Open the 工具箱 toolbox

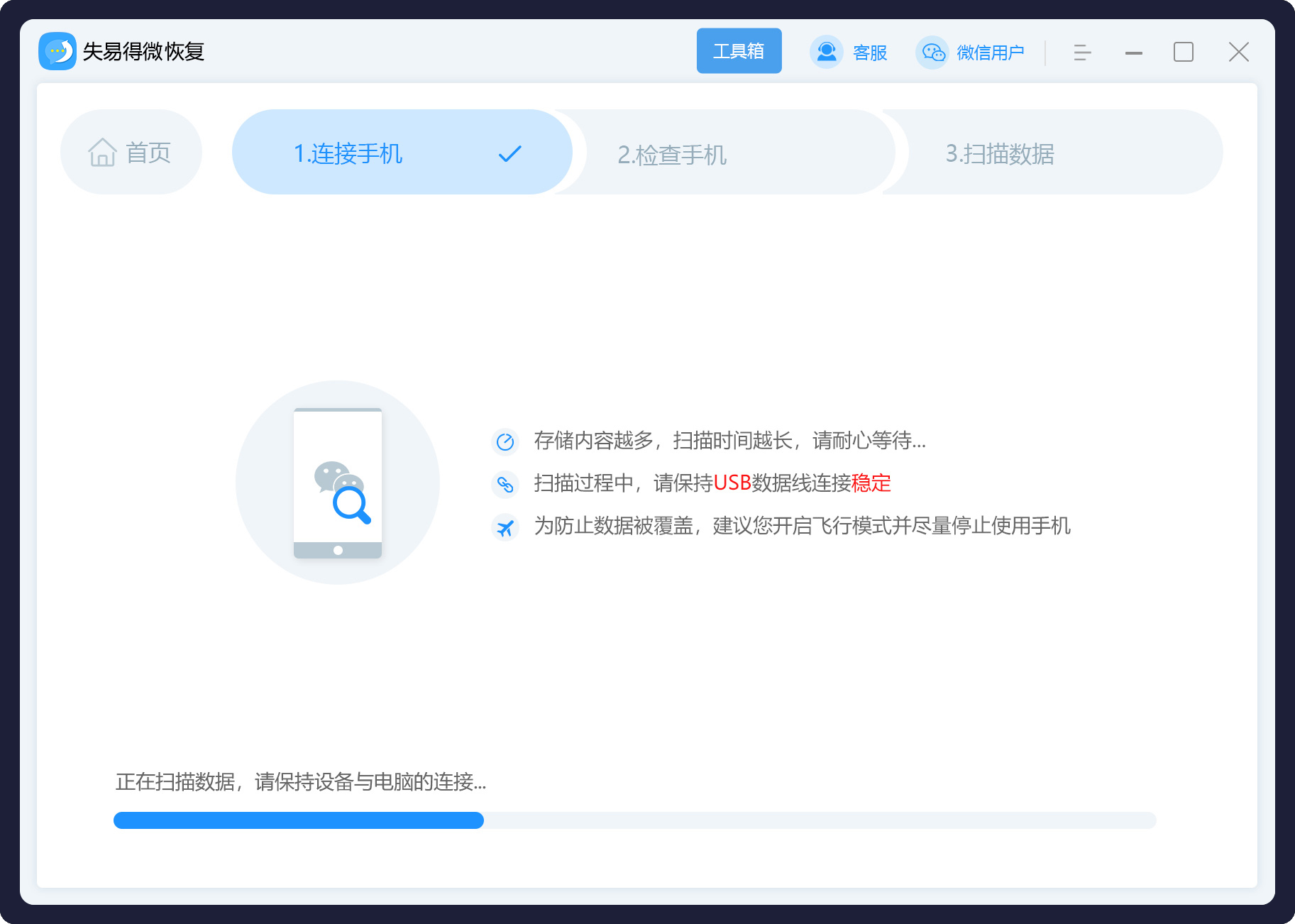pos(739,50)
